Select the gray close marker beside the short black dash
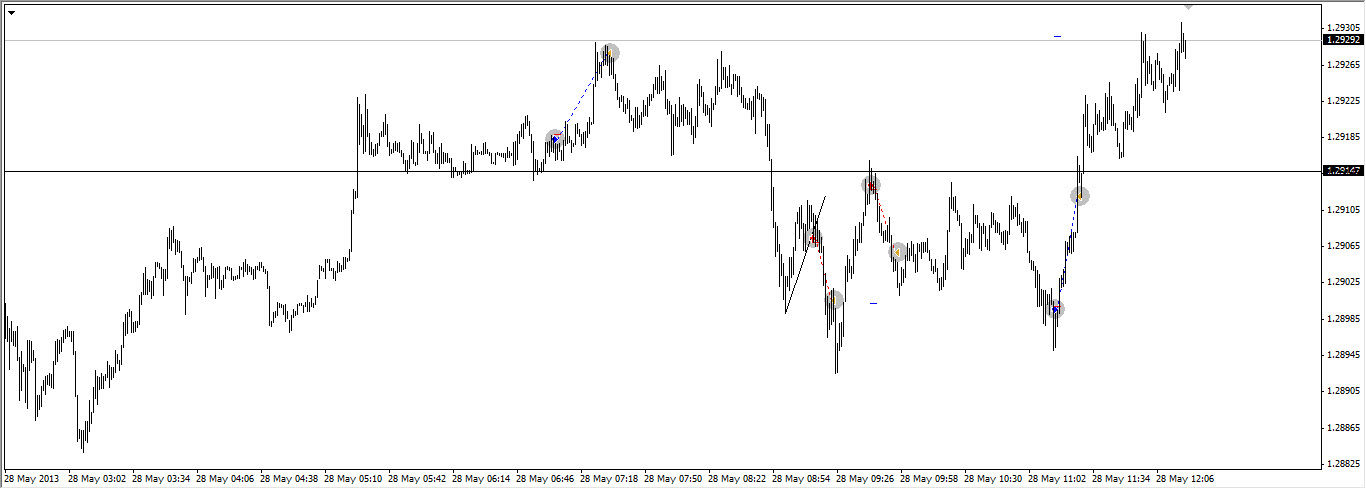The width and height of the screenshot is (1366, 489). (835, 298)
